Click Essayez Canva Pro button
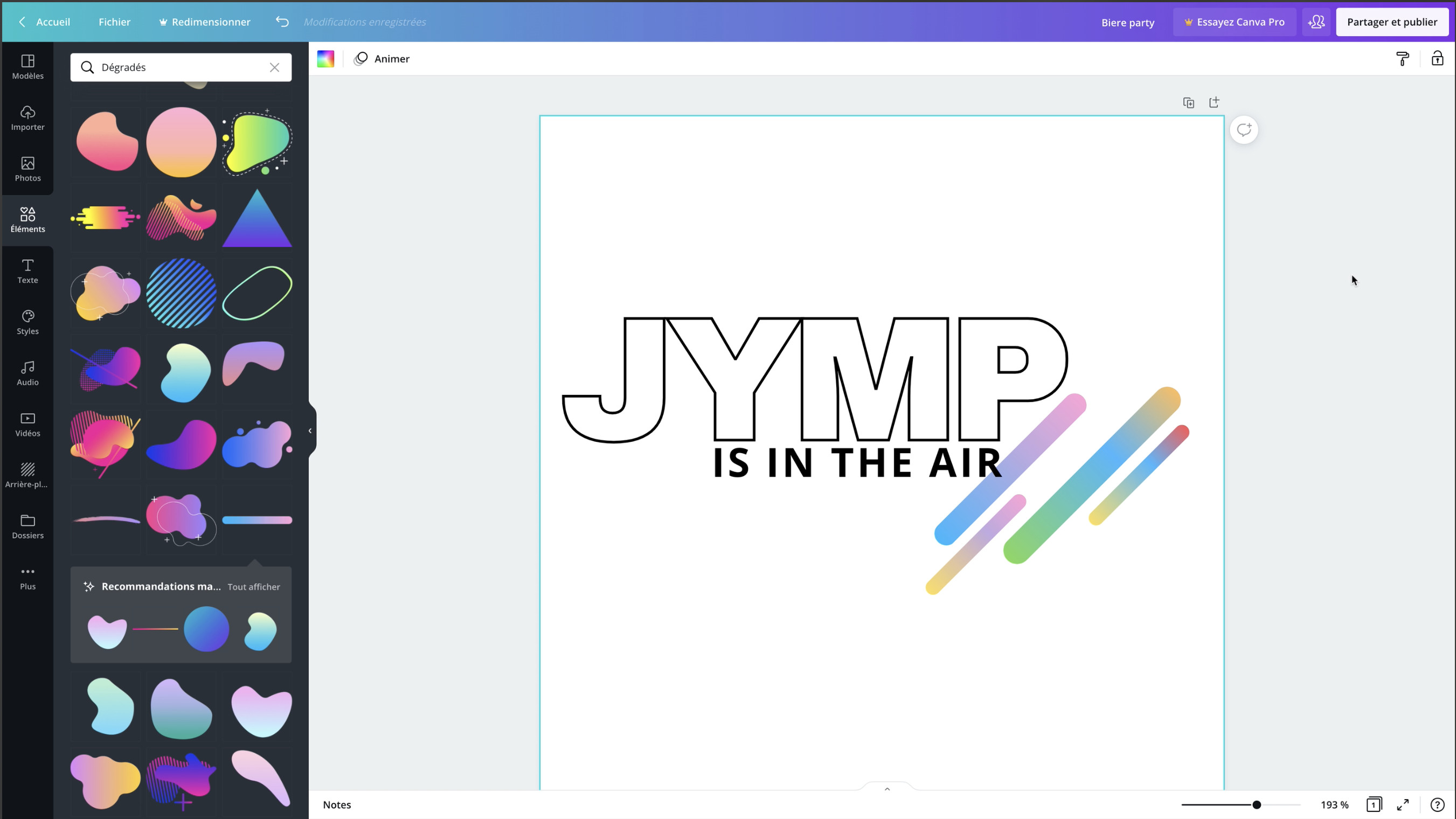Viewport: 1456px width, 819px height. pyautogui.click(x=1235, y=22)
